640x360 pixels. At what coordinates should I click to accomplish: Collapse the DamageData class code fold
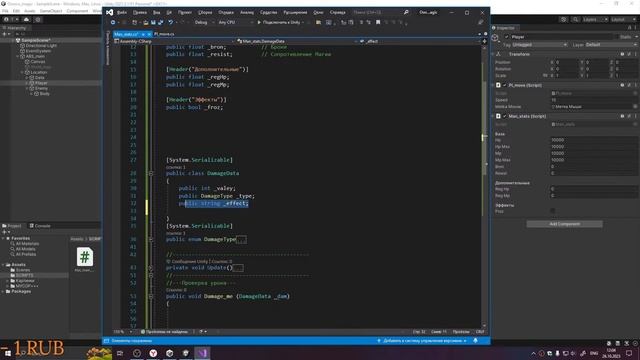tap(151, 173)
